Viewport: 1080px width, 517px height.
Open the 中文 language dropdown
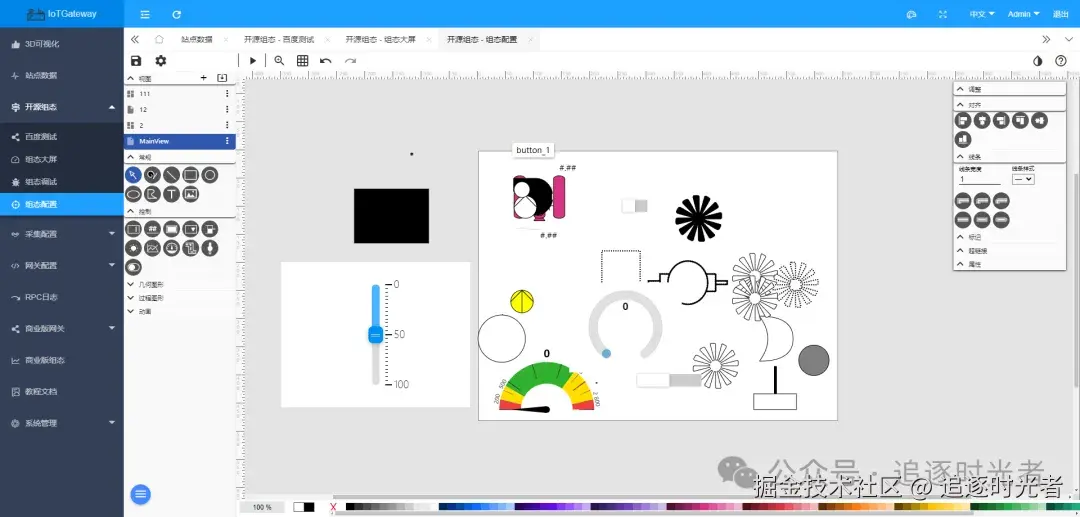pyautogui.click(x=982, y=14)
